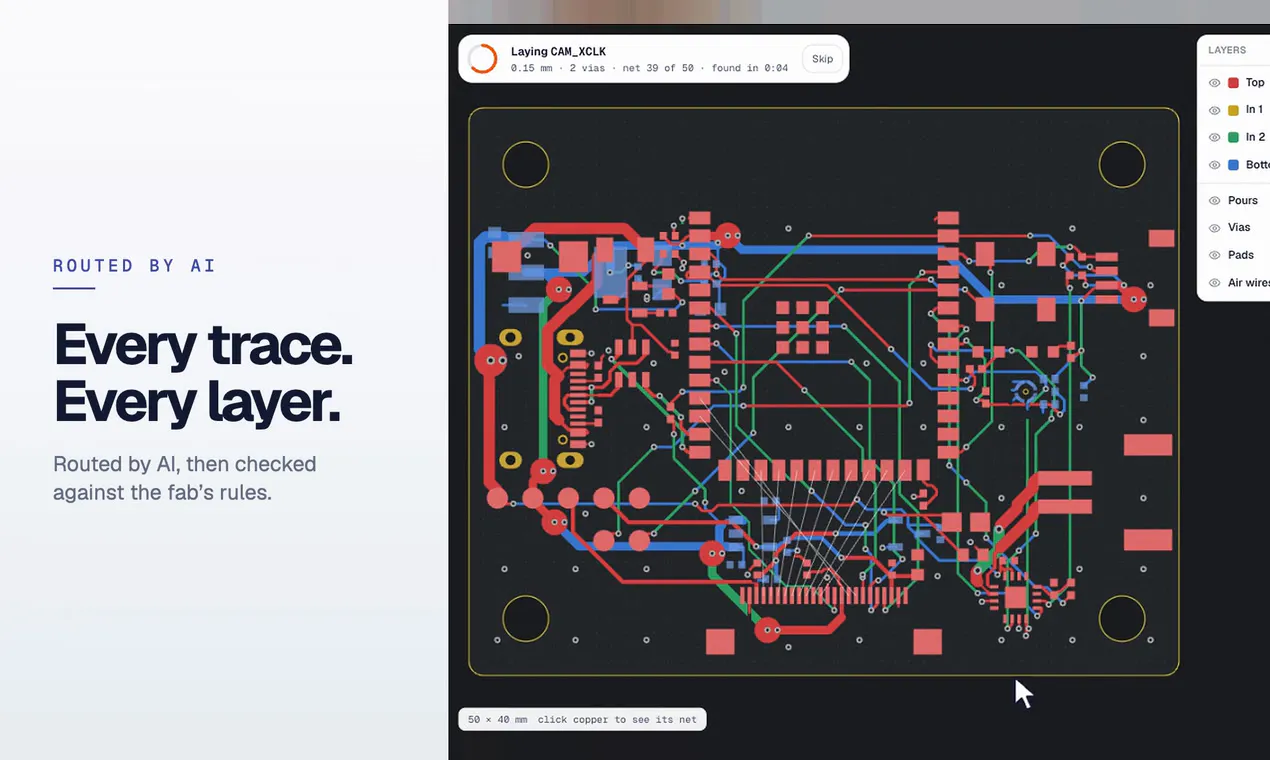This screenshot has height=760, width=1270.
Task: Toggle the Bottom layer eye icon
Action: point(1214,165)
